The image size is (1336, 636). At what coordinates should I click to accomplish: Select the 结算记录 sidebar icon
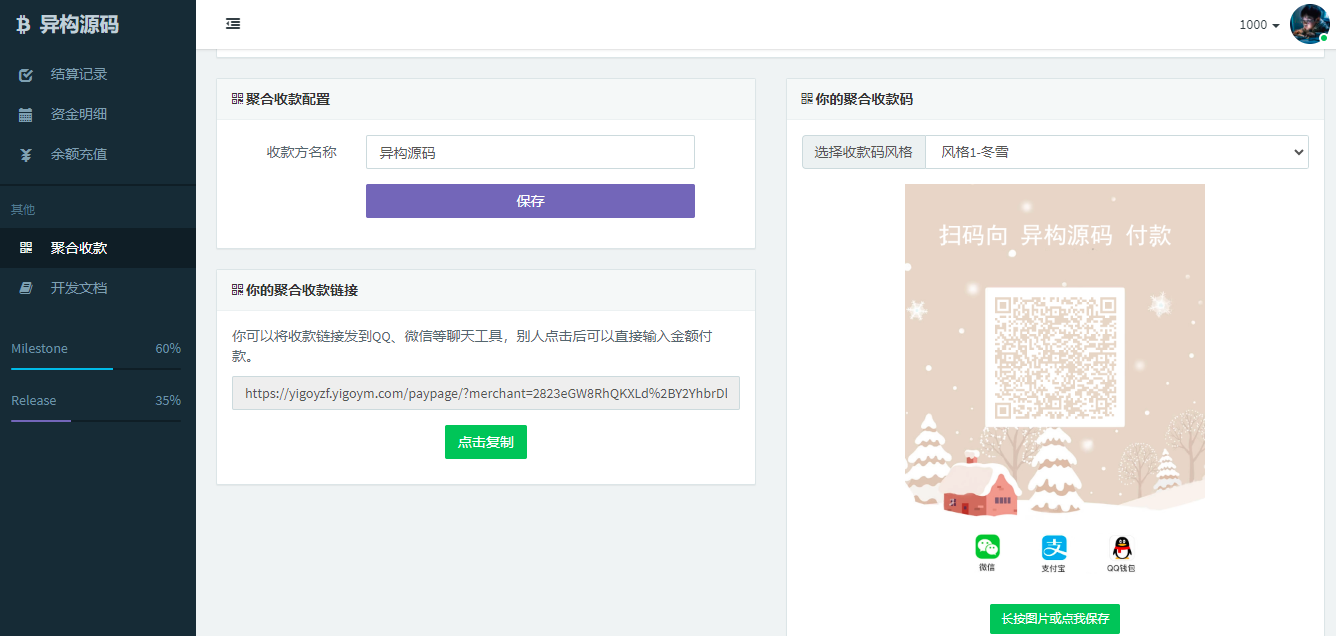tap(24, 74)
